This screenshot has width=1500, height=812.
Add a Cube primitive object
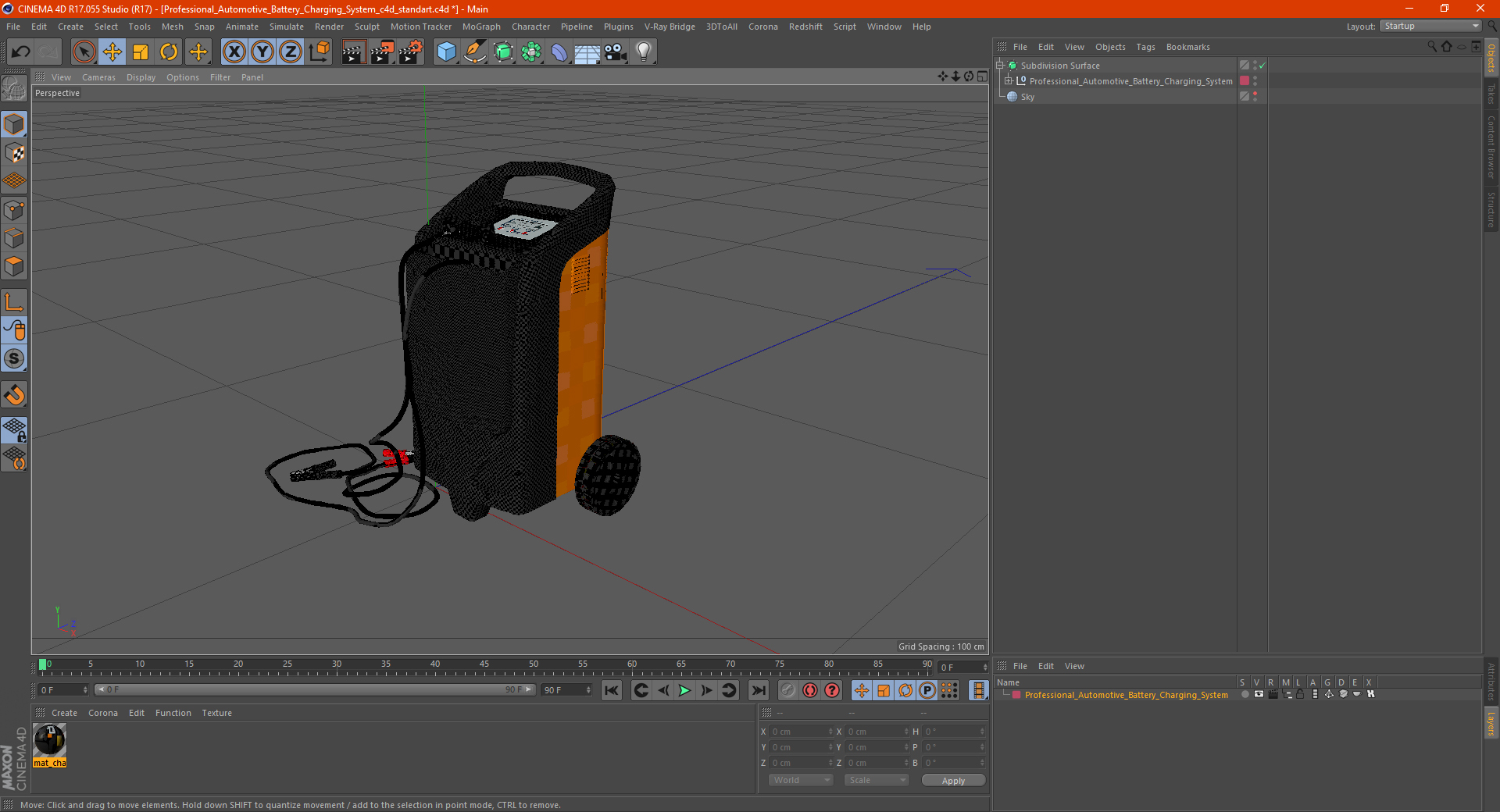[x=446, y=52]
